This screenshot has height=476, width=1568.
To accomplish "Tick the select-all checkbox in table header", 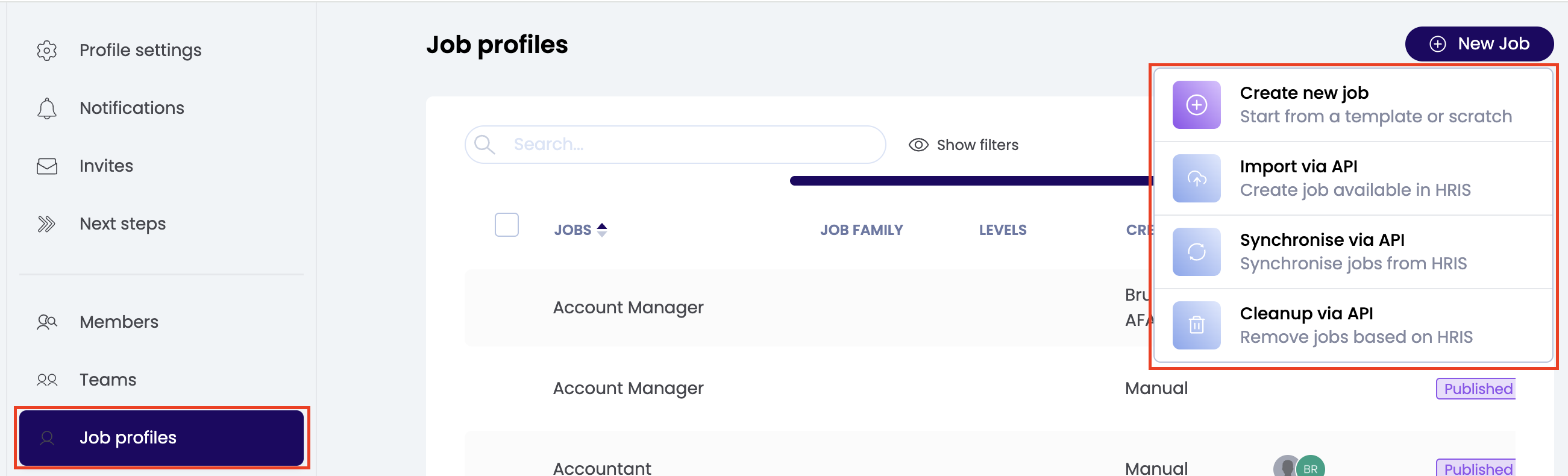I will (x=506, y=225).
